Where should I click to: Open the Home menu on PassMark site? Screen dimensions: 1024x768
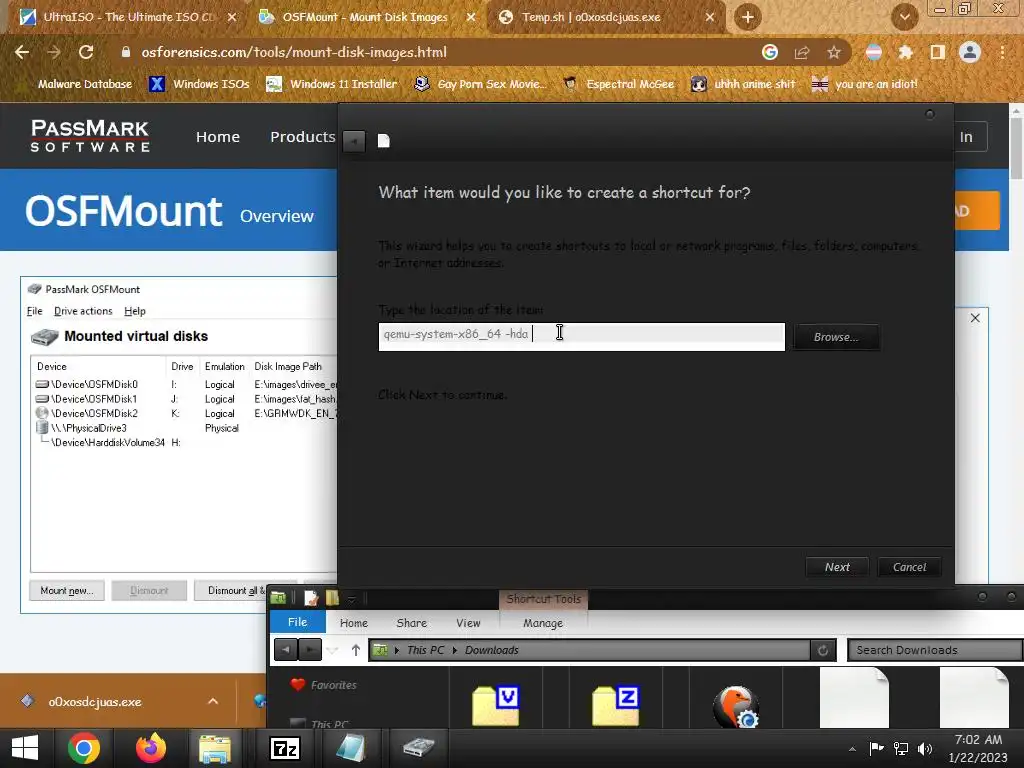tap(217, 137)
